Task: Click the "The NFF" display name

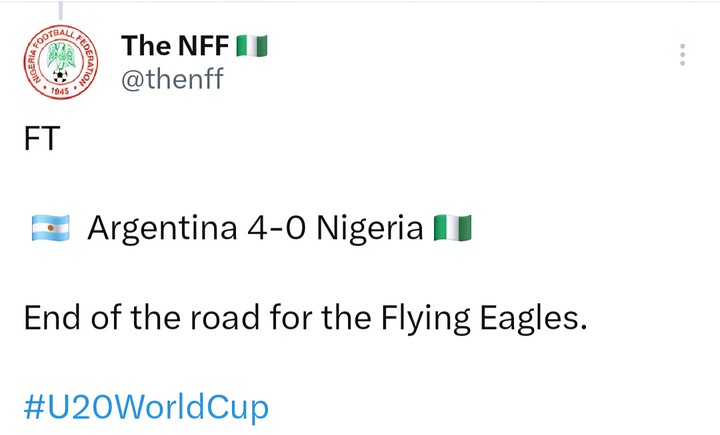Action: pyautogui.click(x=175, y=45)
